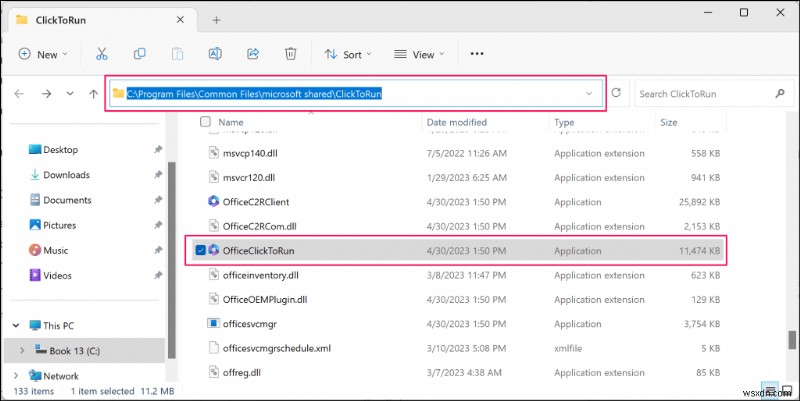Click the Rename icon in toolbar

click(215, 54)
